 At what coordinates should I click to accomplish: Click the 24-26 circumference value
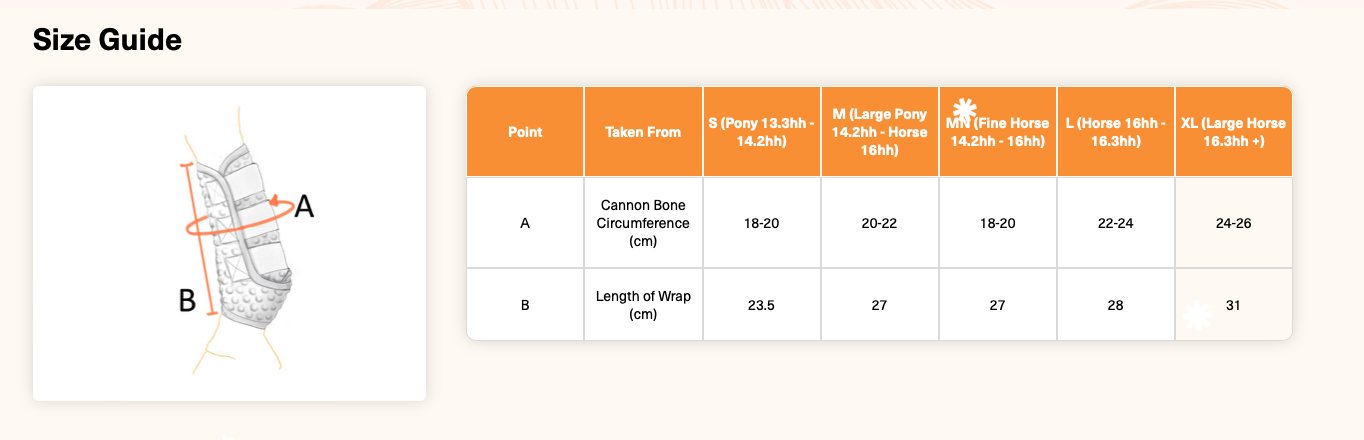(x=1232, y=223)
